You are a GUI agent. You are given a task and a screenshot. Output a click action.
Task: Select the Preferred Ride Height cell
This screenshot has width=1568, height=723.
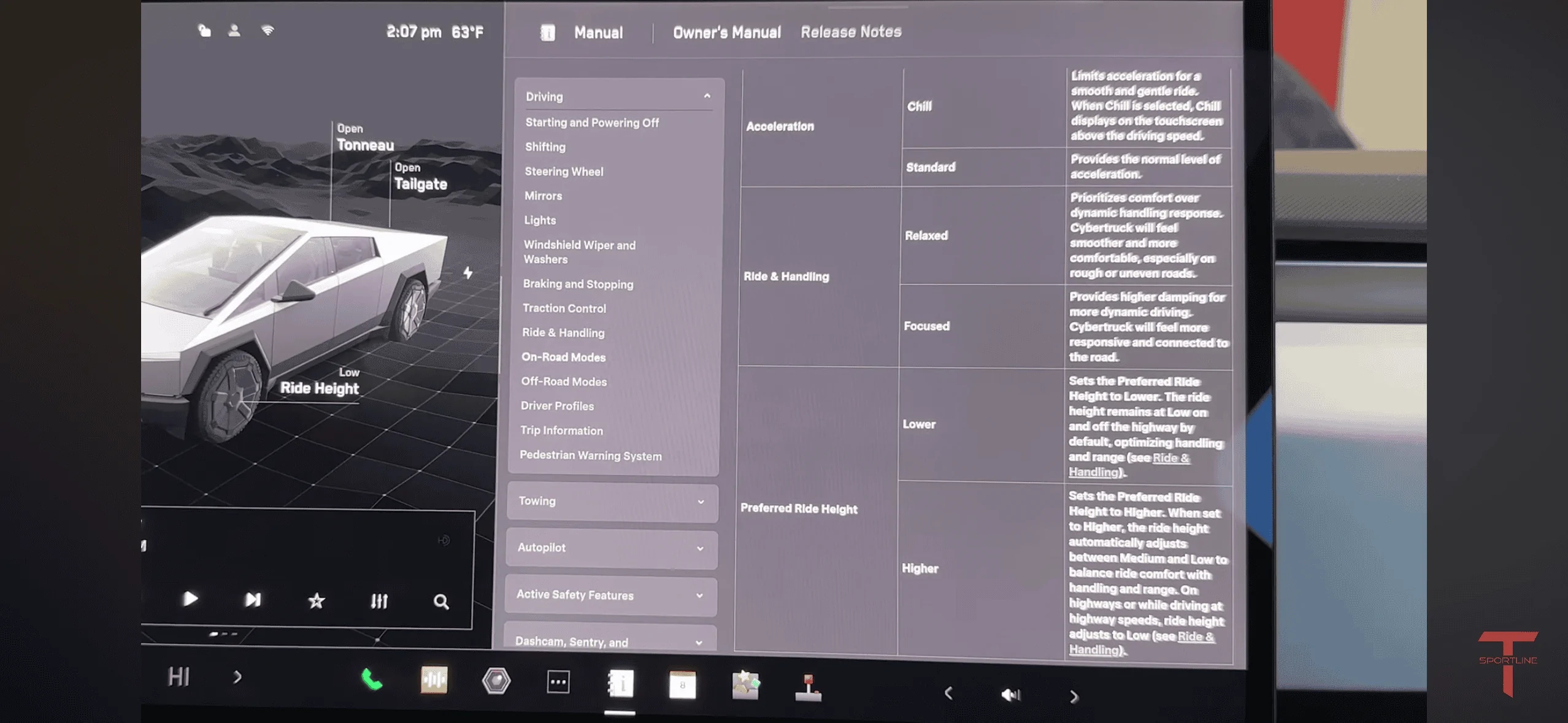(817, 511)
